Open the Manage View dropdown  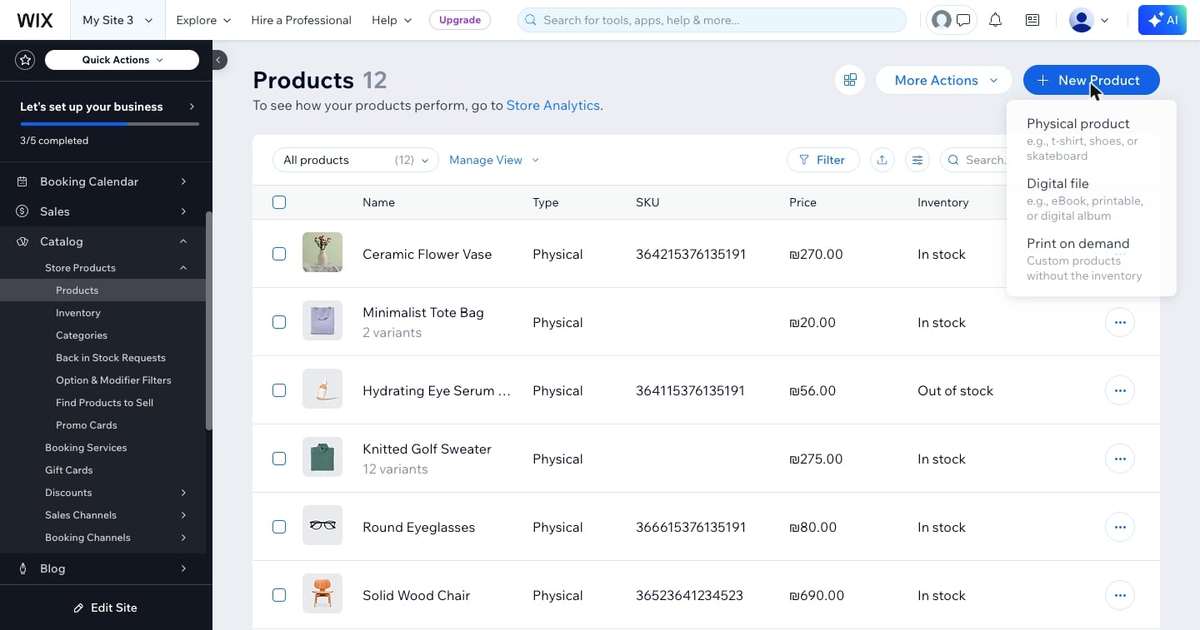(494, 160)
